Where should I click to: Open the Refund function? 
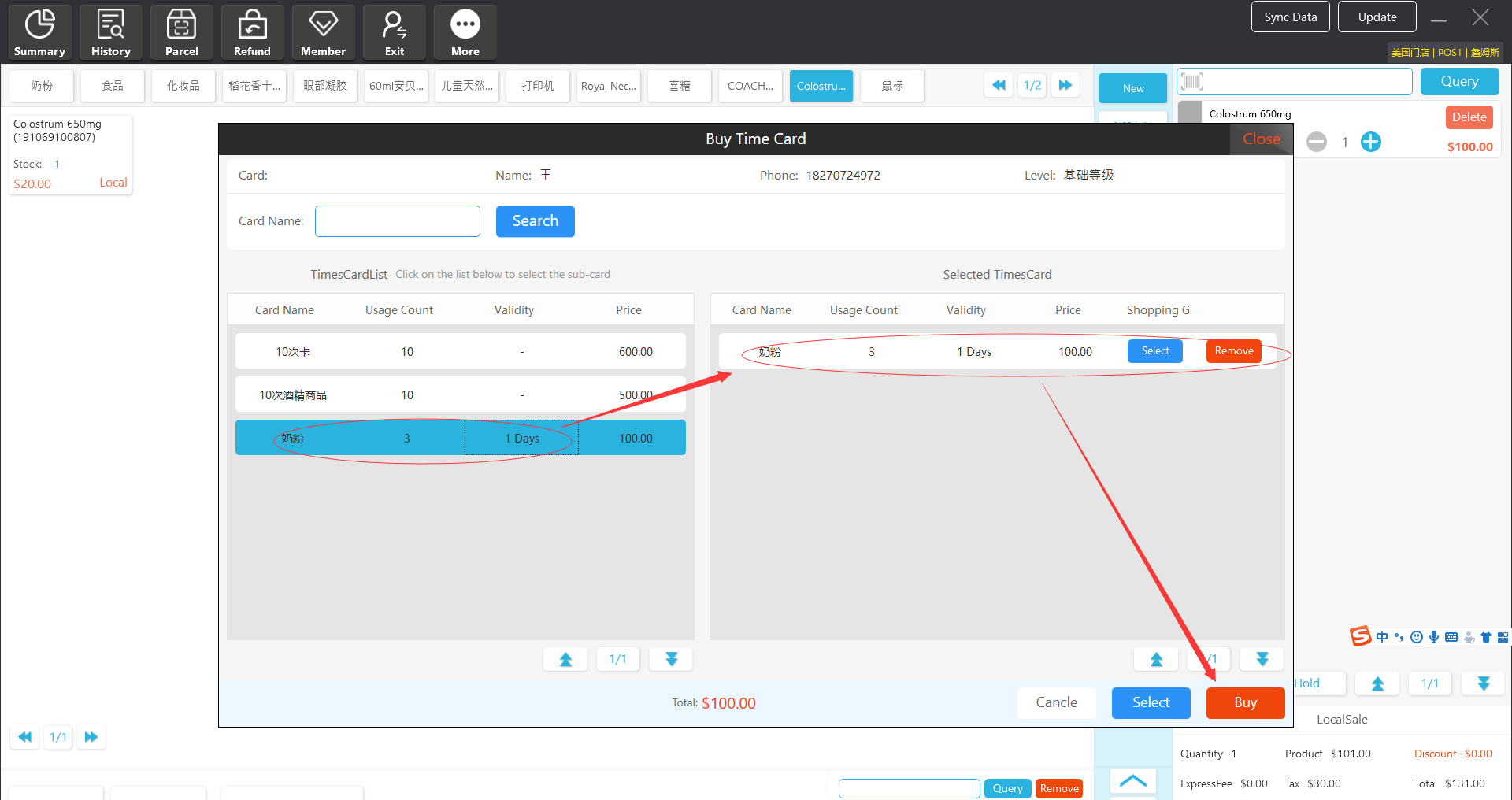pyautogui.click(x=252, y=32)
